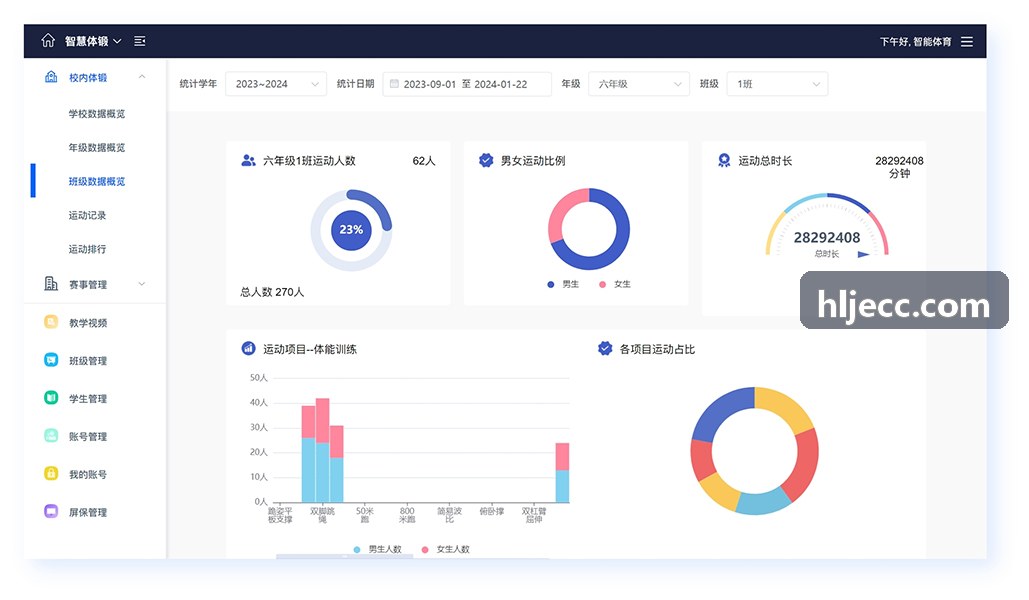Click the chart icon beside 运动项目--体能训练

[249, 349]
